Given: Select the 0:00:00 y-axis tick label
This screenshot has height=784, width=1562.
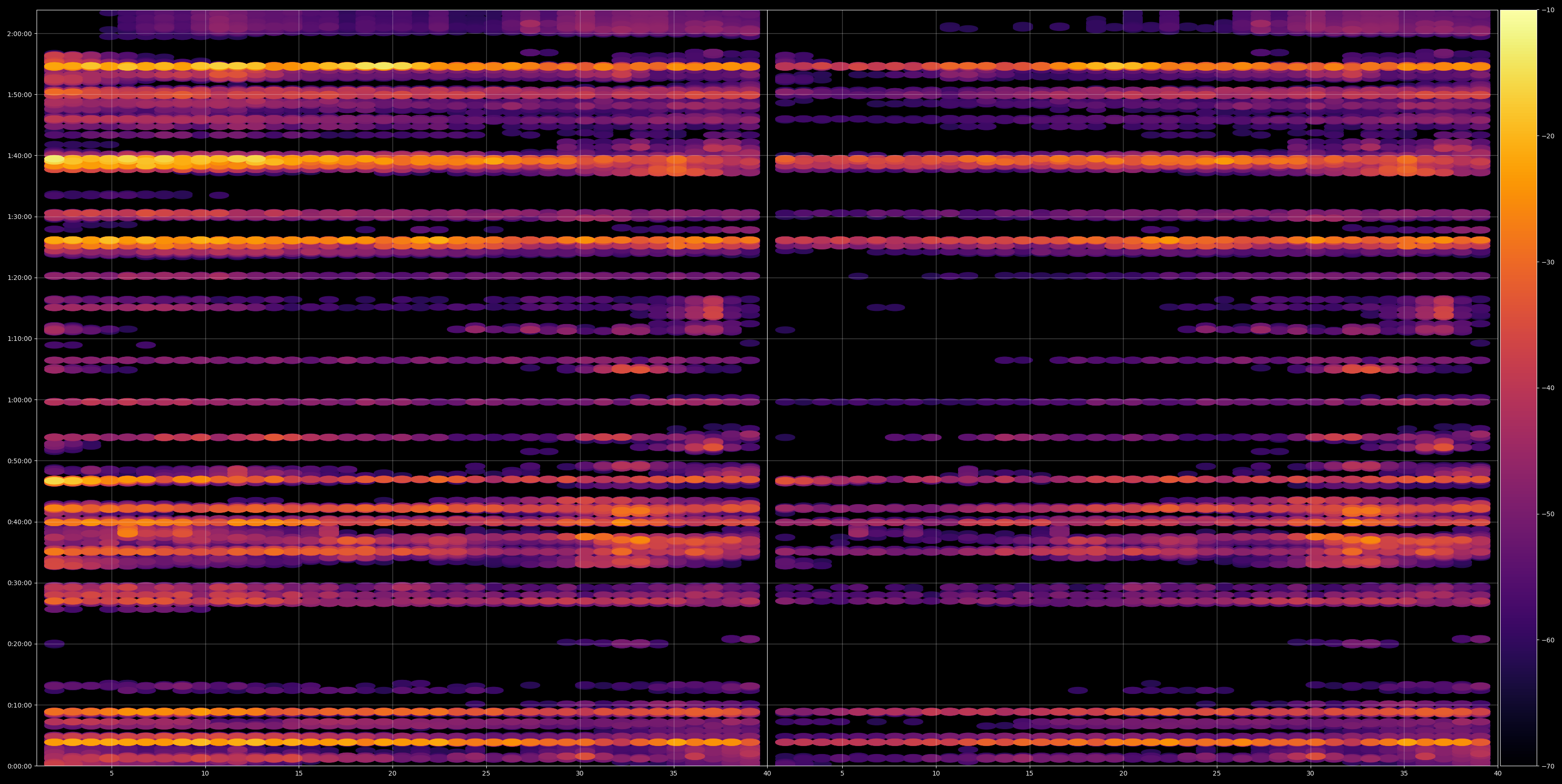Looking at the screenshot, I should (x=19, y=766).
